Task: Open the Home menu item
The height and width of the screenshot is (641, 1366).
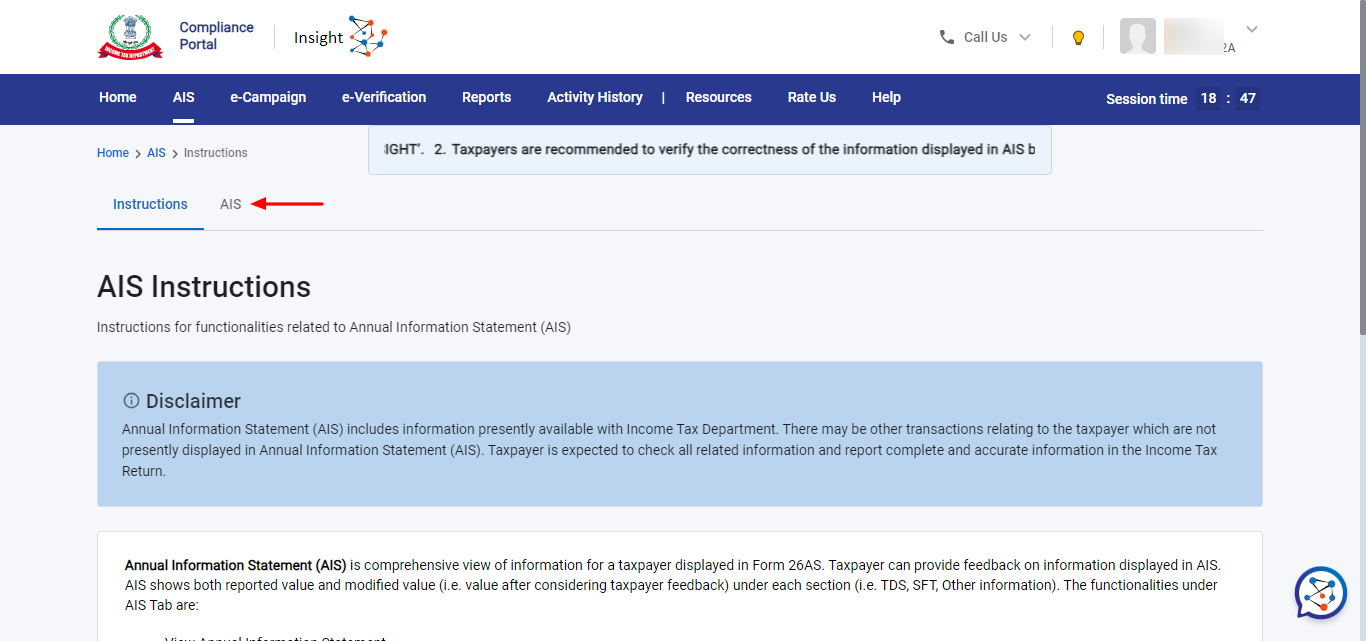Action: click(118, 97)
